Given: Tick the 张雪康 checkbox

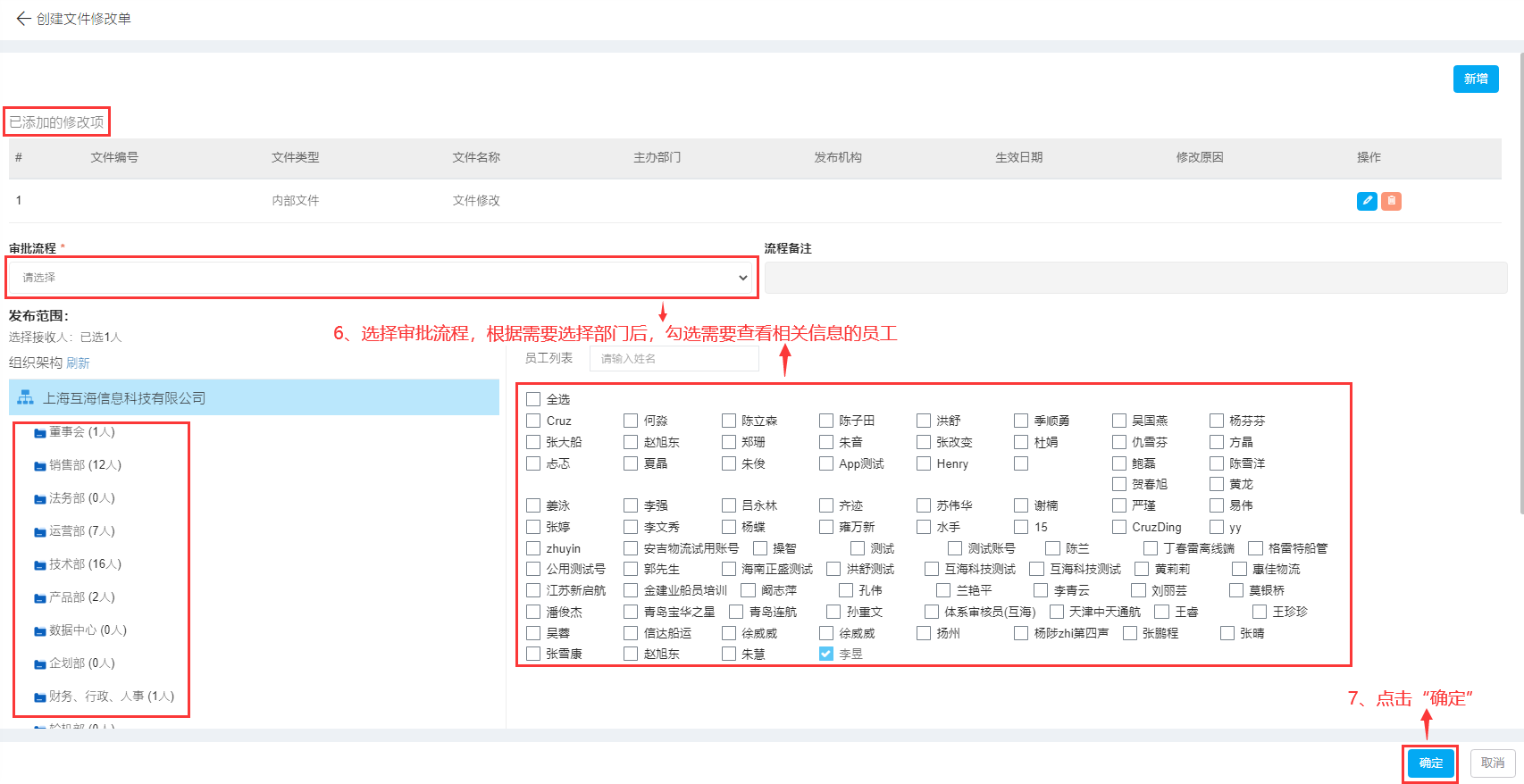Looking at the screenshot, I should 533,654.
